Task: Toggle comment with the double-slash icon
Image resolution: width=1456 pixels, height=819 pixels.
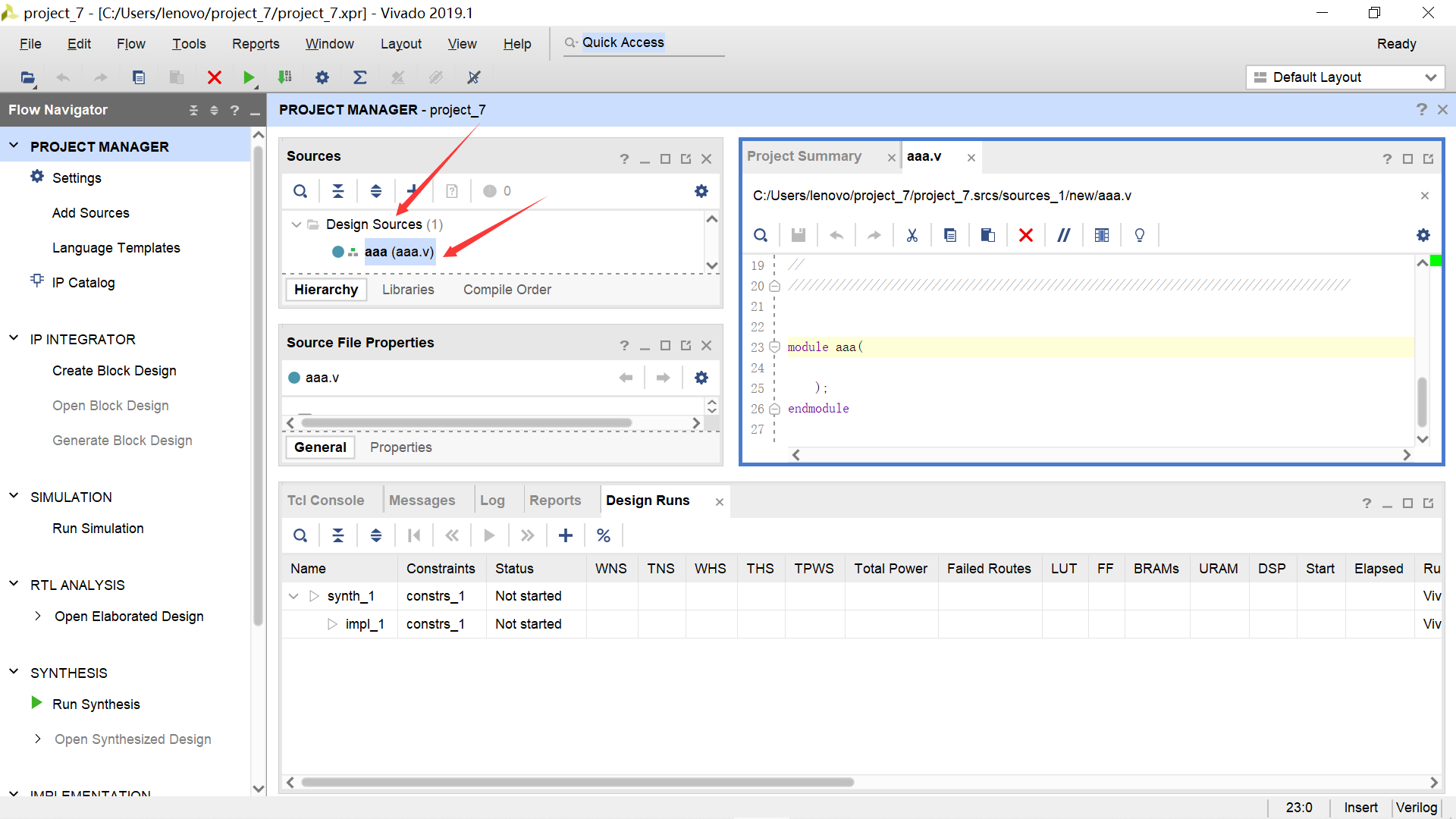Action: click(1064, 235)
